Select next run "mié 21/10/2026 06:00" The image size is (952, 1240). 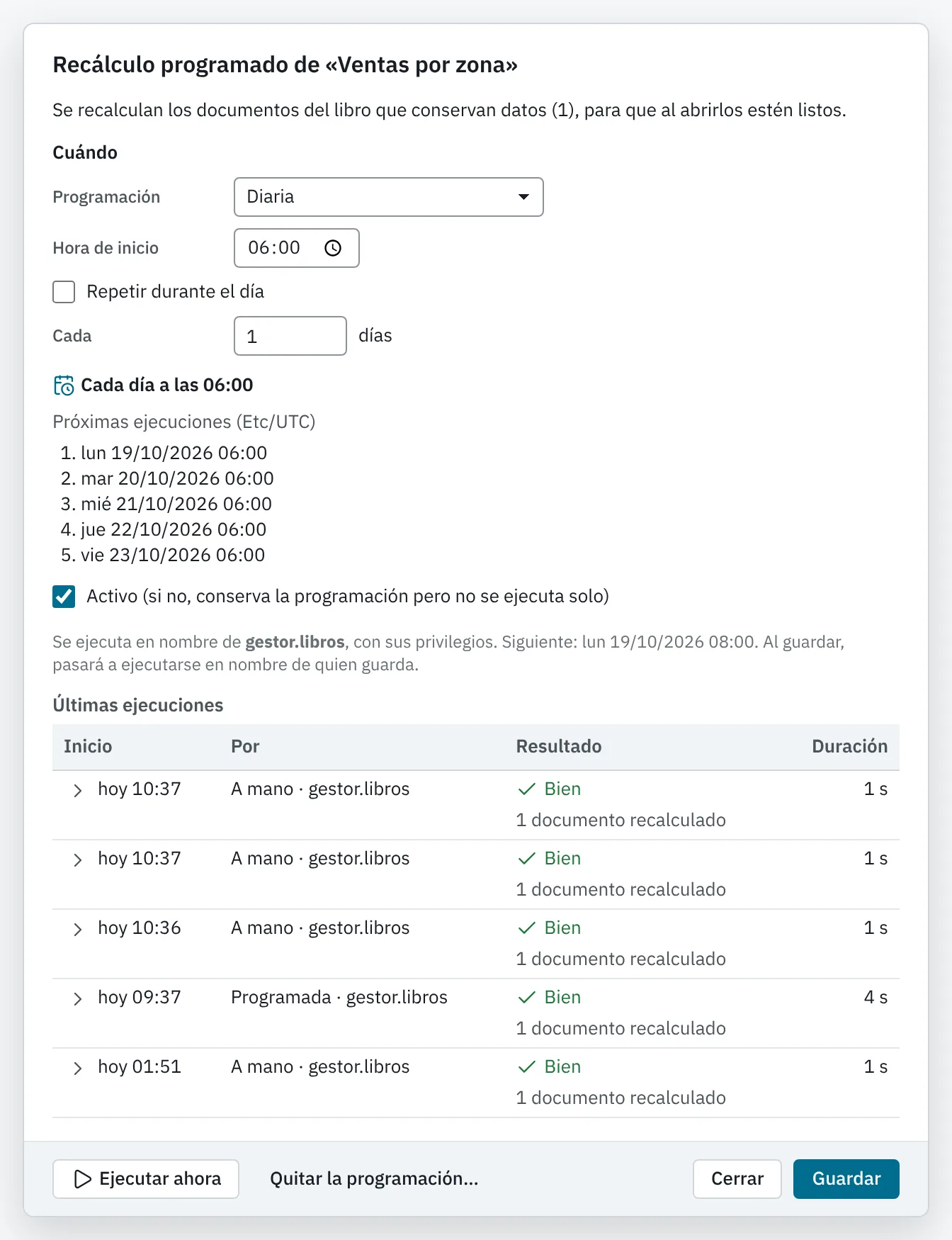click(176, 505)
